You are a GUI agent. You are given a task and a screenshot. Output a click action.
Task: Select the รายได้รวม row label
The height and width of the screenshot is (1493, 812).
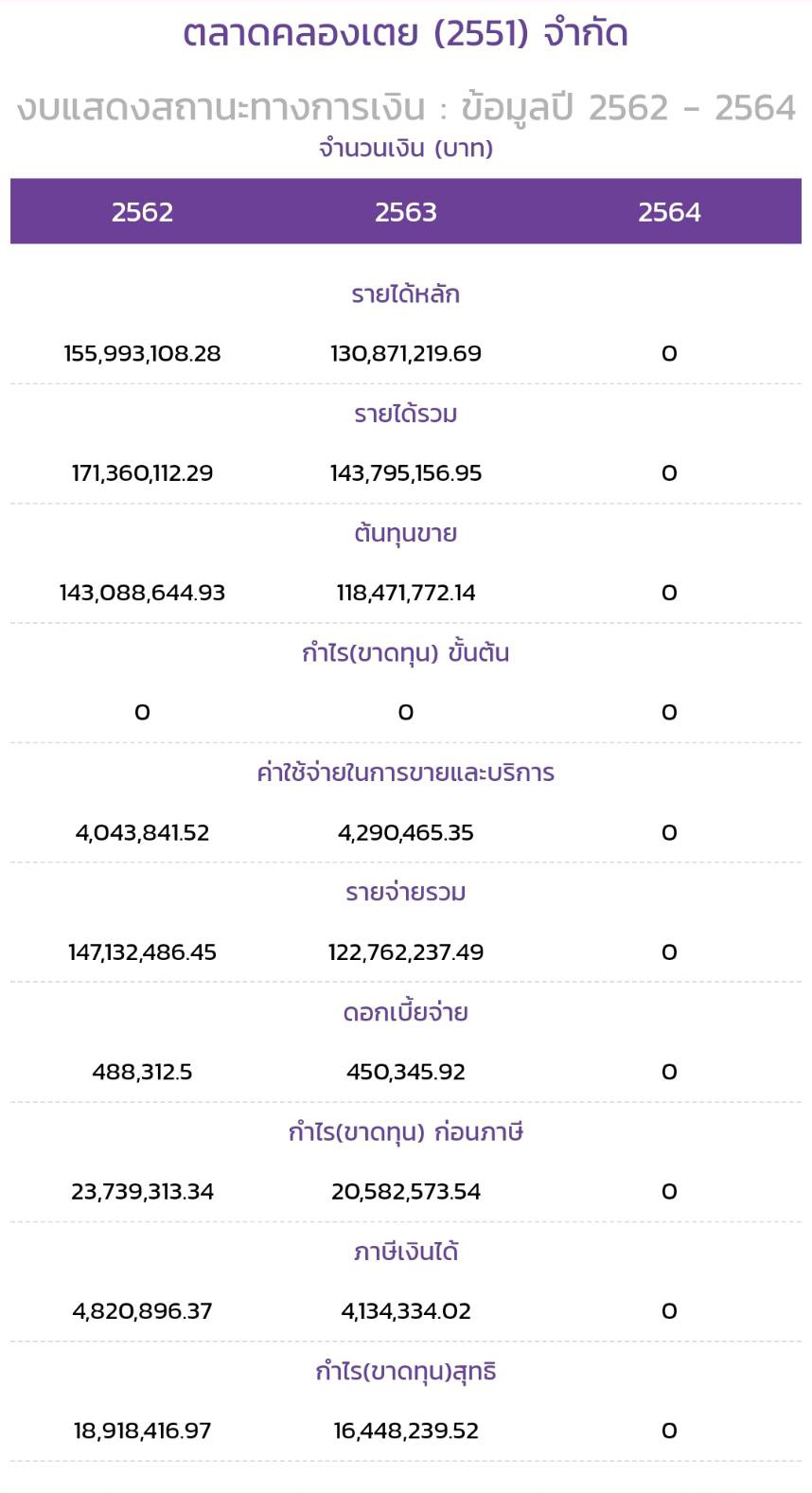pyautogui.click(x=405, y=414)
